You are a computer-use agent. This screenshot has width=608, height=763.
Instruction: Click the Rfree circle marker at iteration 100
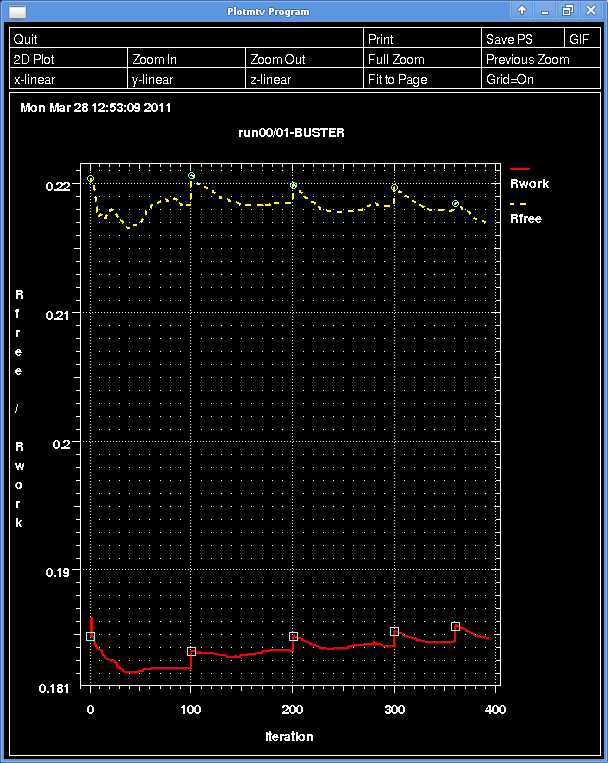tap(191, 176)
